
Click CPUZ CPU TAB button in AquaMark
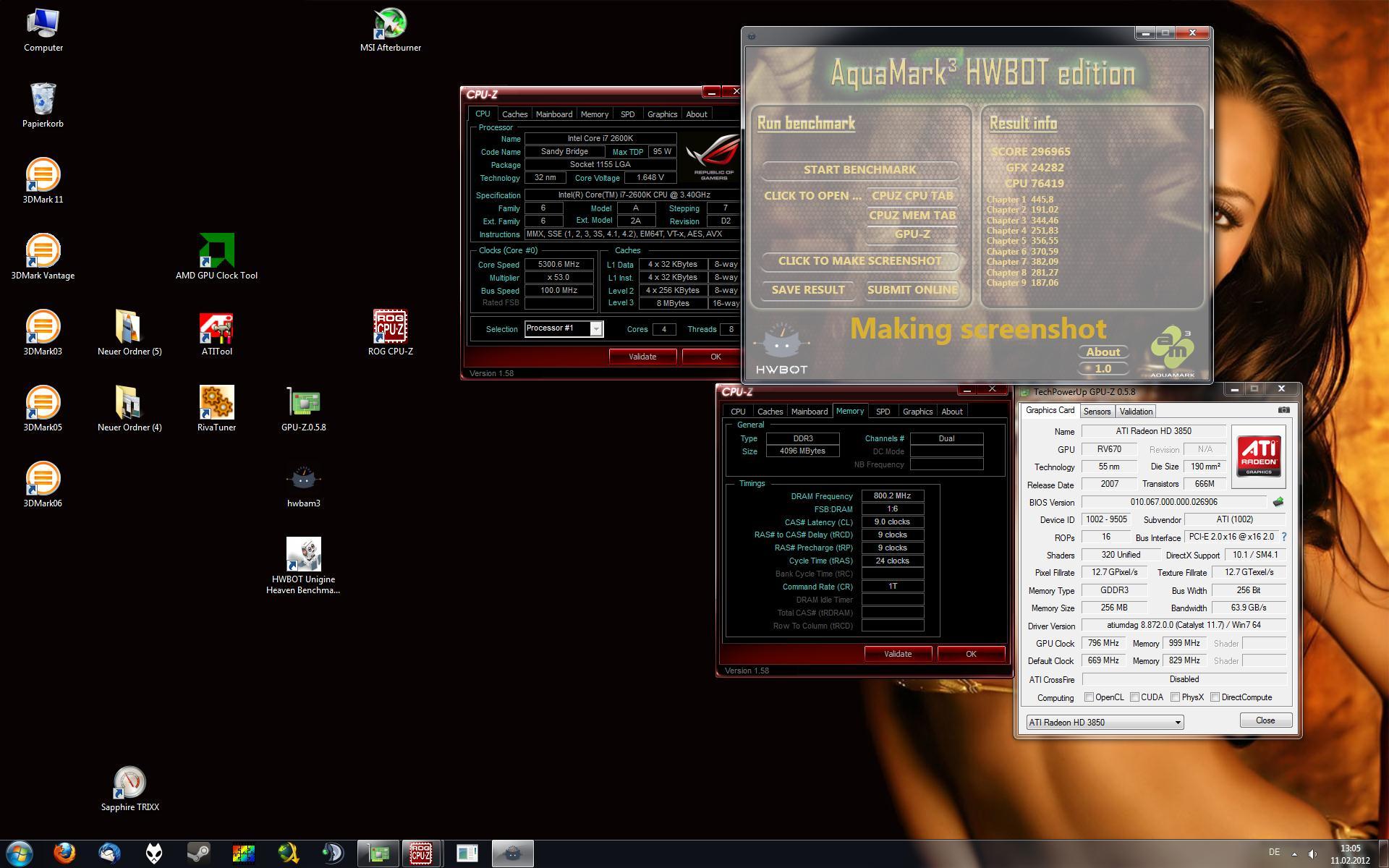click(x=912, y=195)
